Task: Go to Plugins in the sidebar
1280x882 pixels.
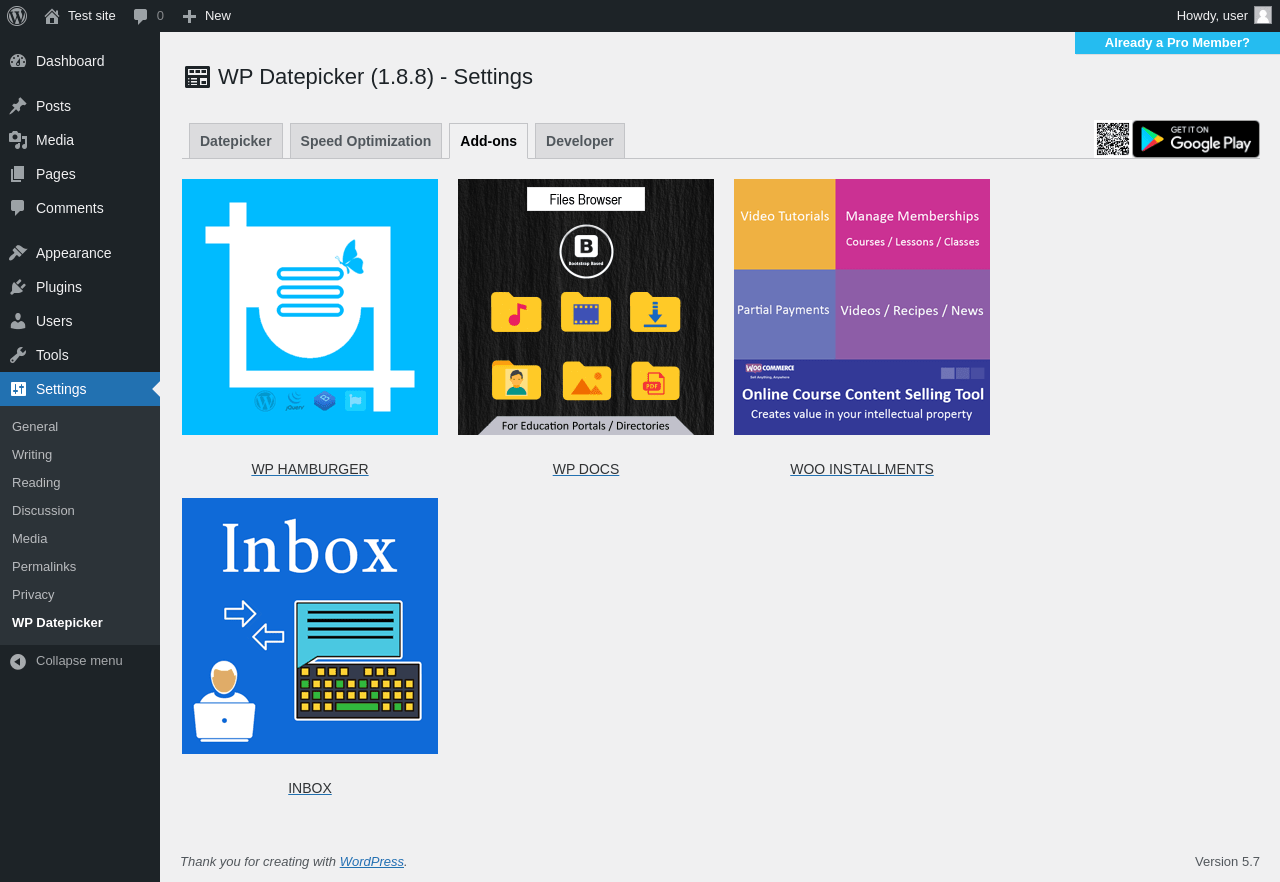Action: [80, 287]
